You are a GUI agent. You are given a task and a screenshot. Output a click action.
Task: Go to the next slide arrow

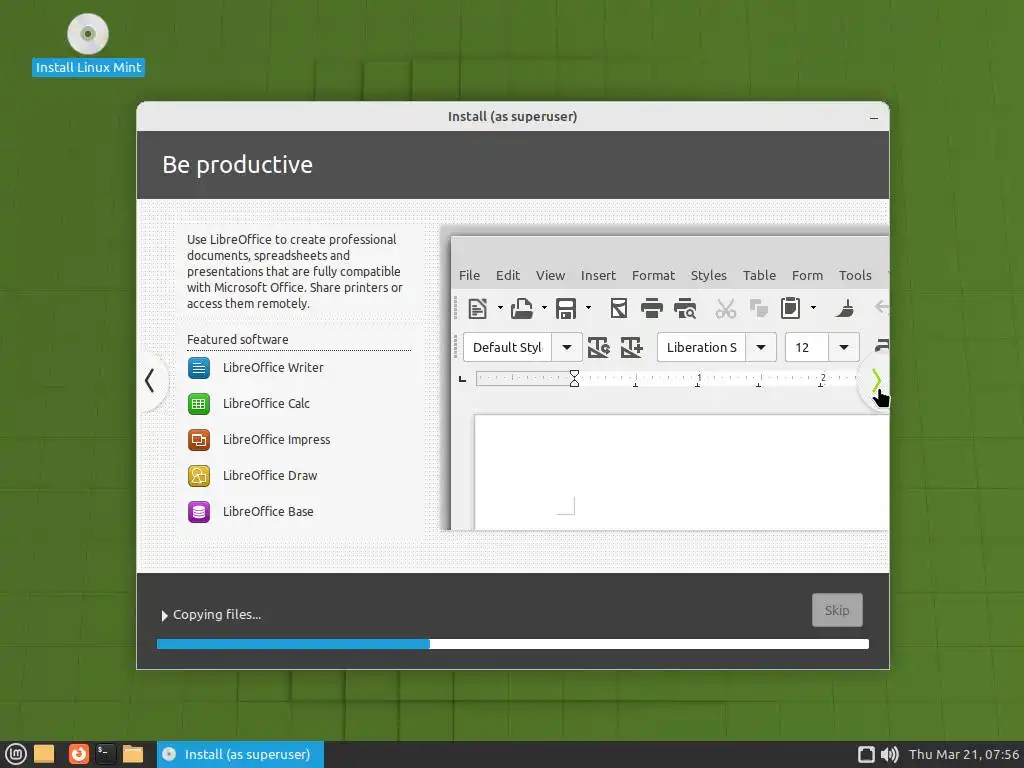(x=876, y=380)
